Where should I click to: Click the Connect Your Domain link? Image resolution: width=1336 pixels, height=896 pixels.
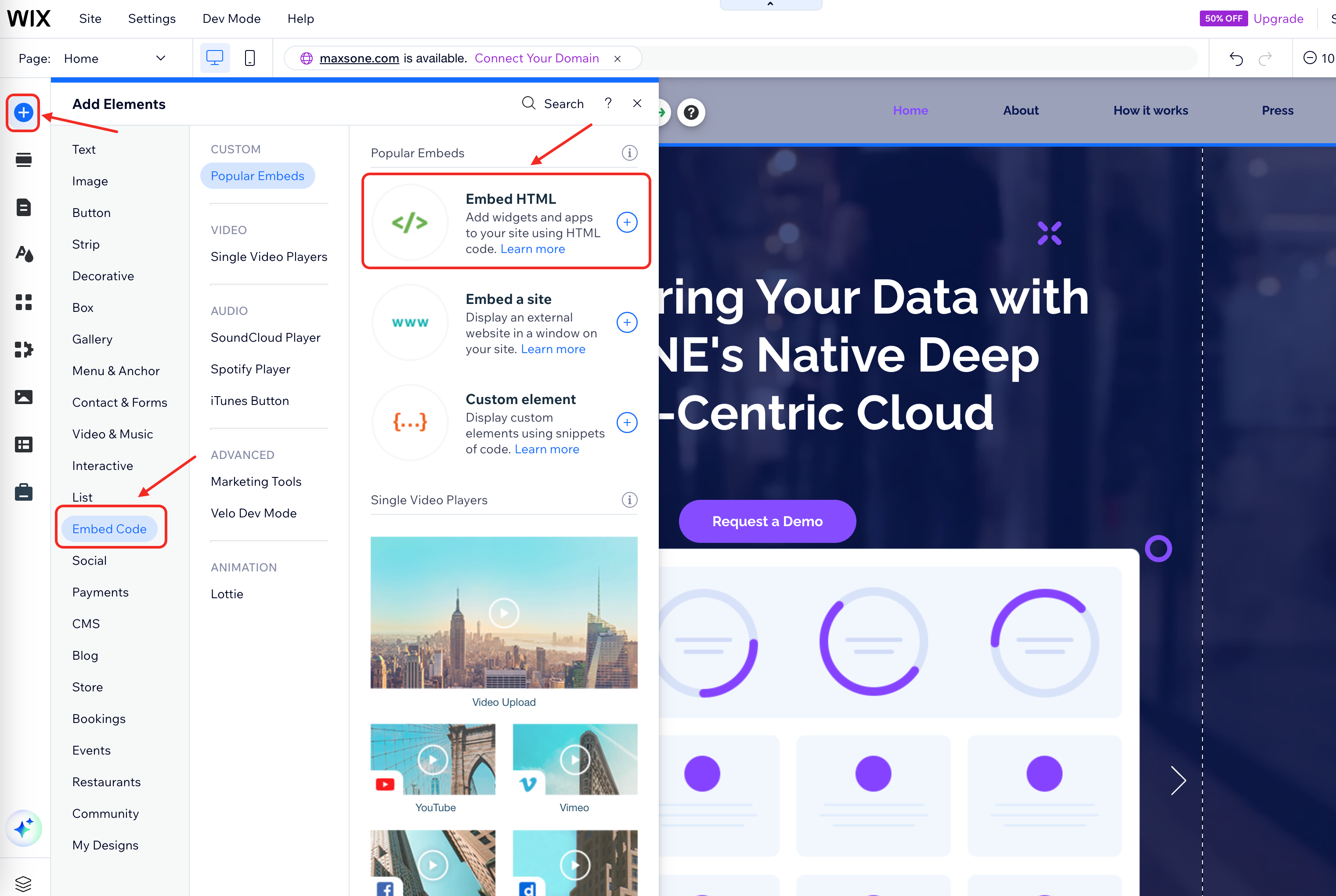(537, 58)
